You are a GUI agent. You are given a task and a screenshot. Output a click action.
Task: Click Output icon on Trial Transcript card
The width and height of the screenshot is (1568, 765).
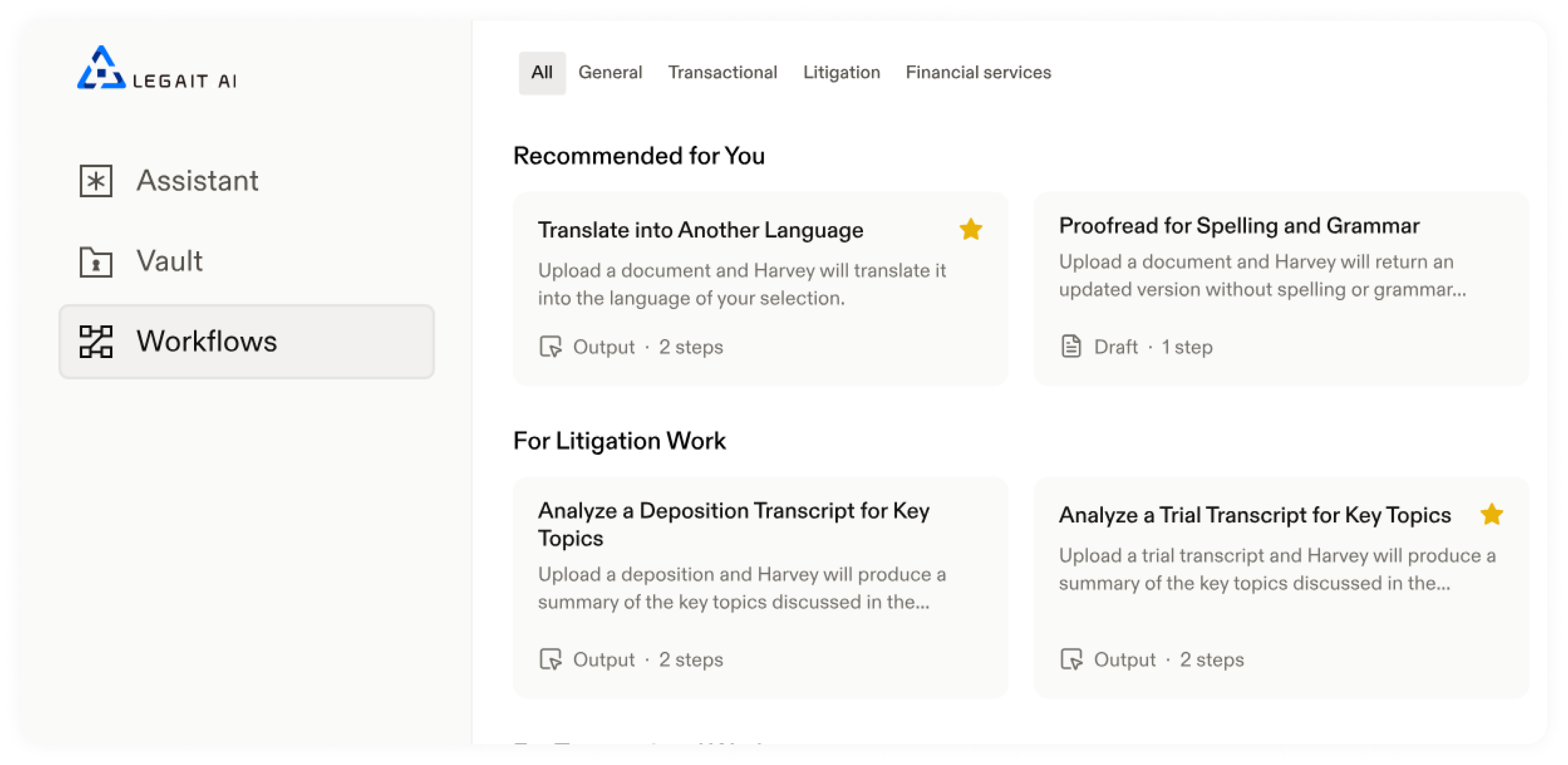[1072, 659]
